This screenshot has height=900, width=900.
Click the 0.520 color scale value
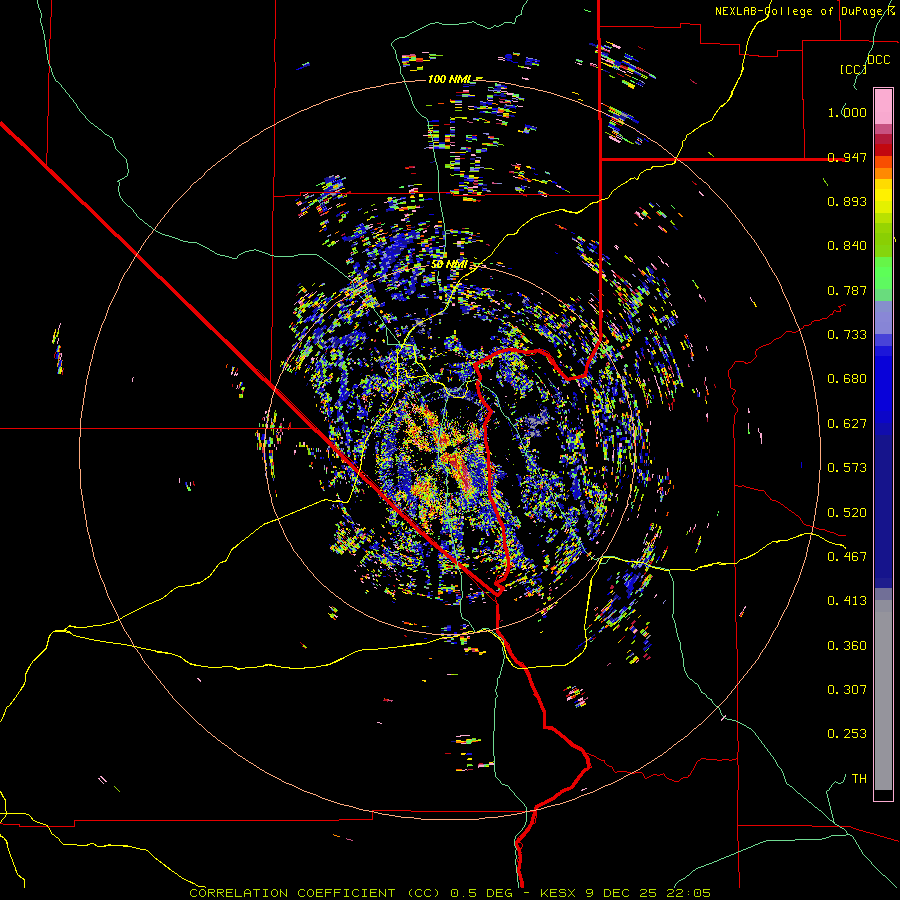coord(847,513)
